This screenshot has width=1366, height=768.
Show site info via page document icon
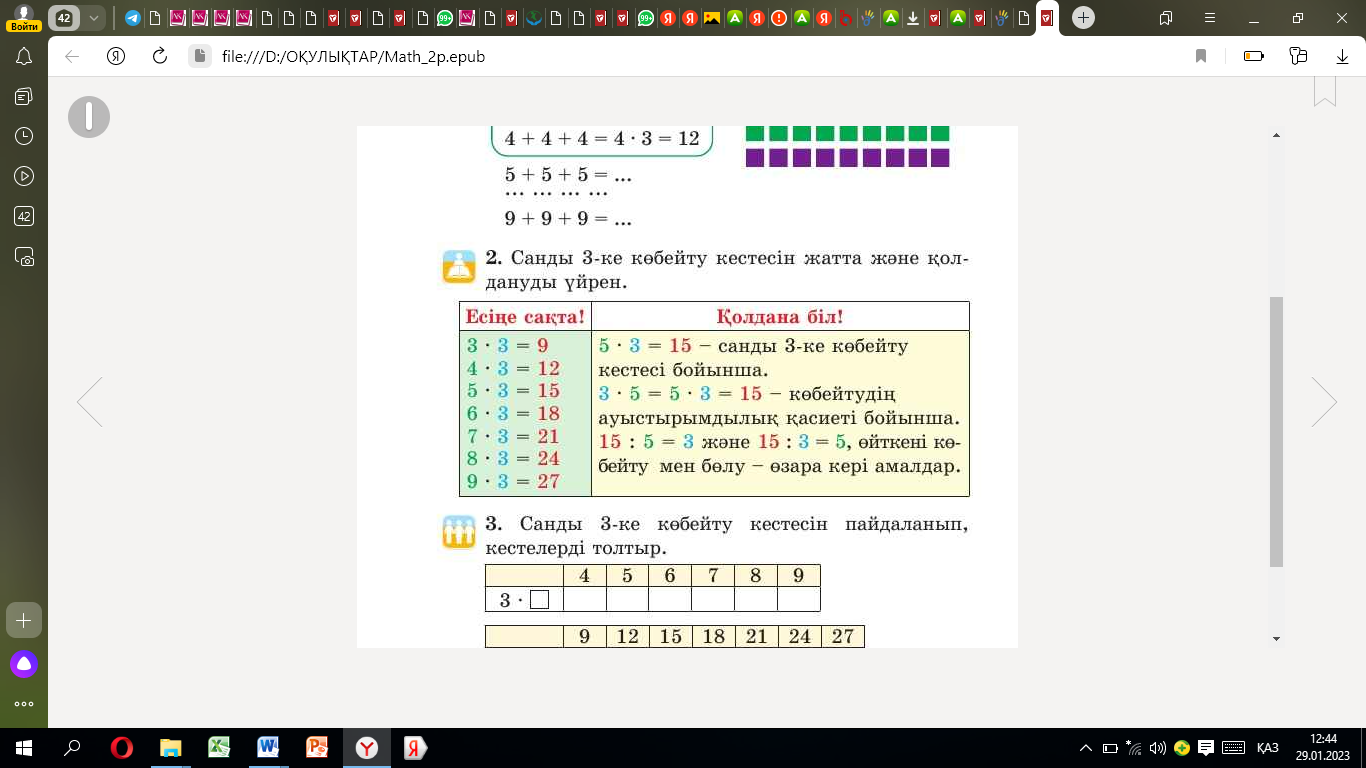tap(201, 57)
